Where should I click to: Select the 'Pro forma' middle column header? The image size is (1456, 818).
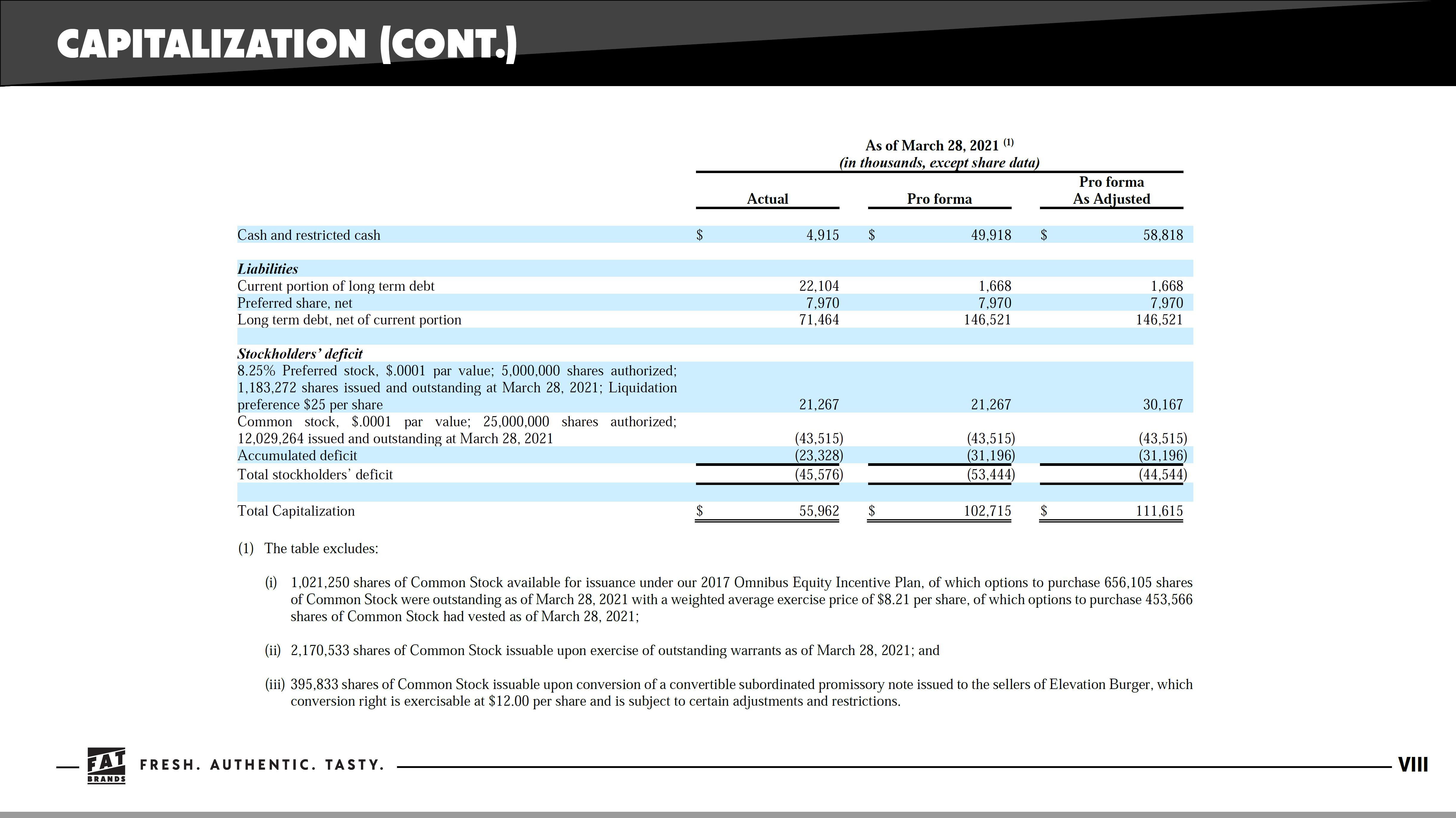[939, 199]
